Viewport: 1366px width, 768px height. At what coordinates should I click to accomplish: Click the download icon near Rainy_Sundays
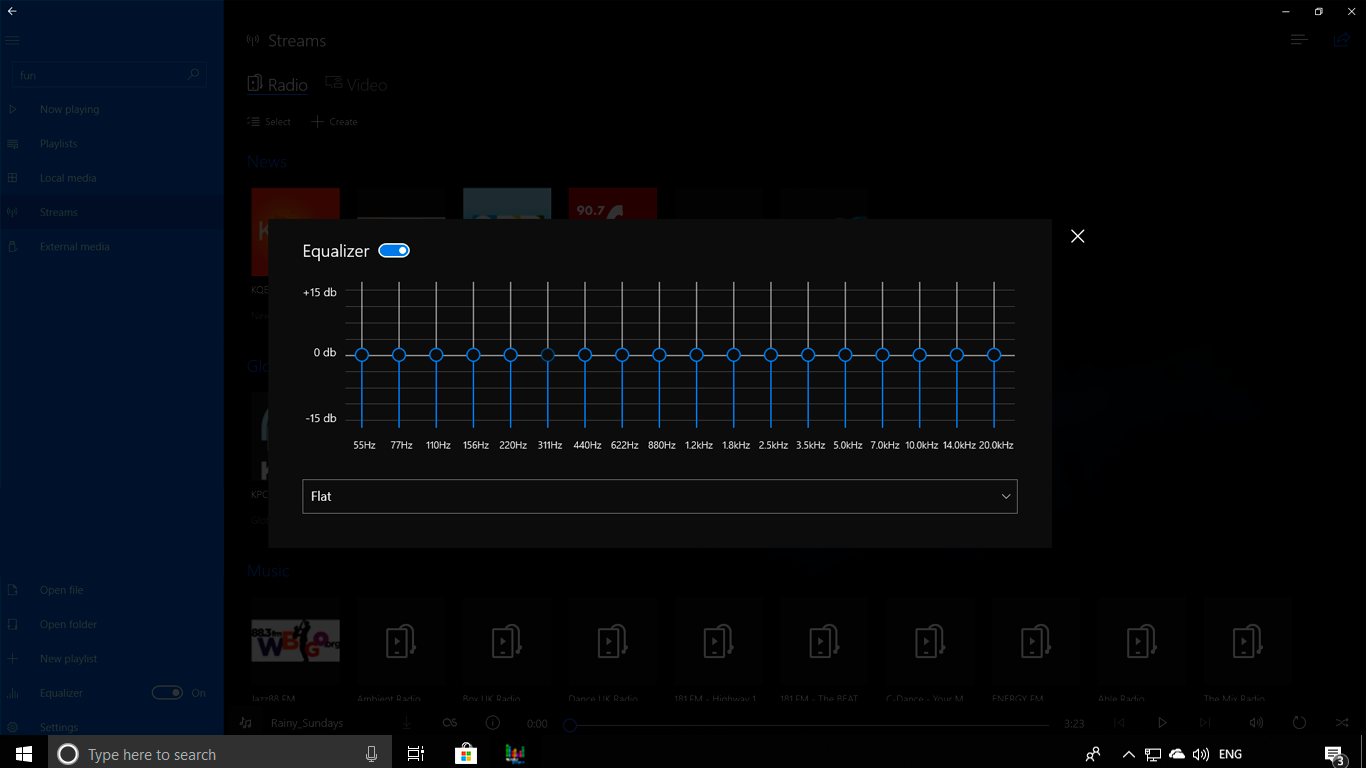click(x=406, y=722)
